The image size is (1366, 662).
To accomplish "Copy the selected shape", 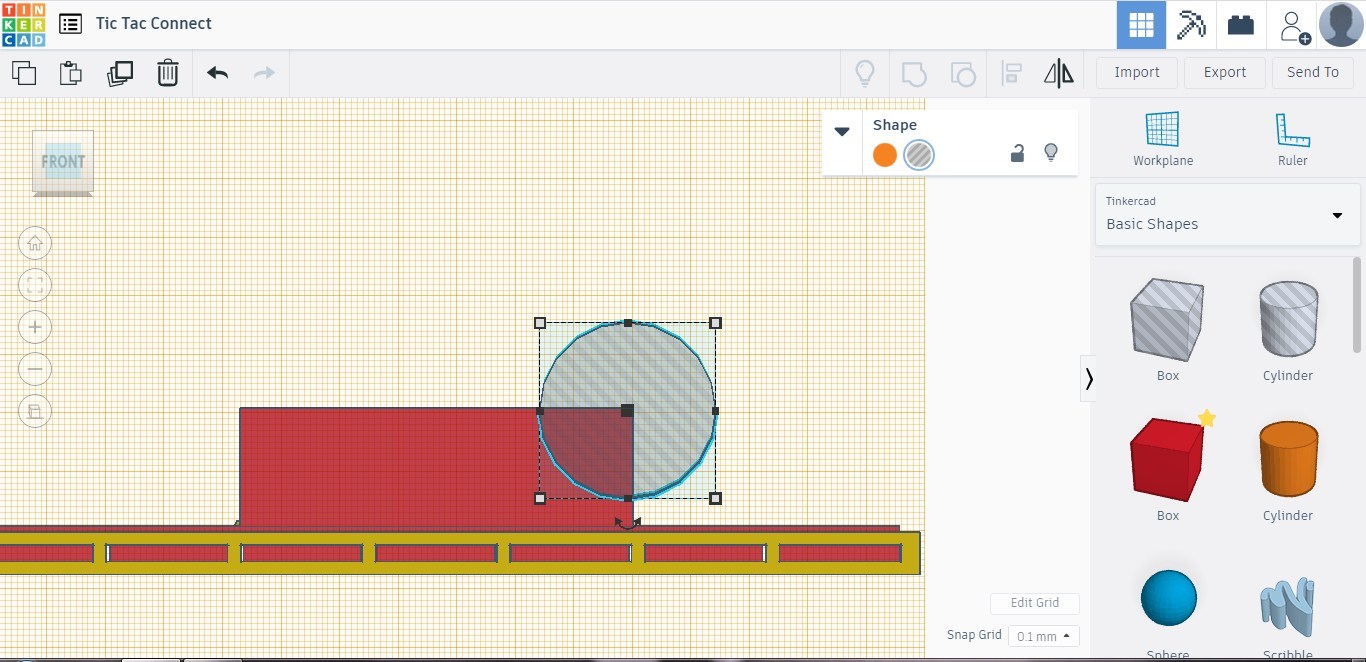I will [x=23, y=73].
